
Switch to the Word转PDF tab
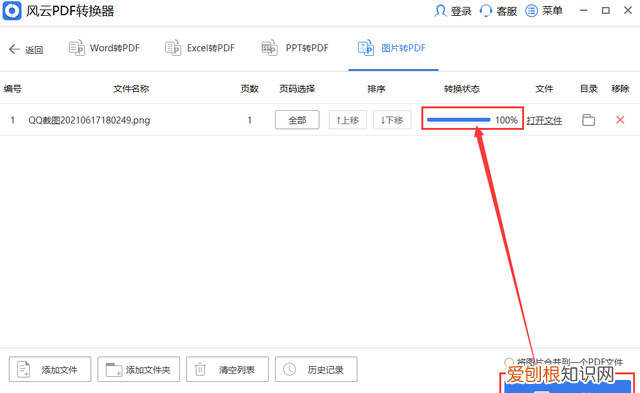[104, 48]
